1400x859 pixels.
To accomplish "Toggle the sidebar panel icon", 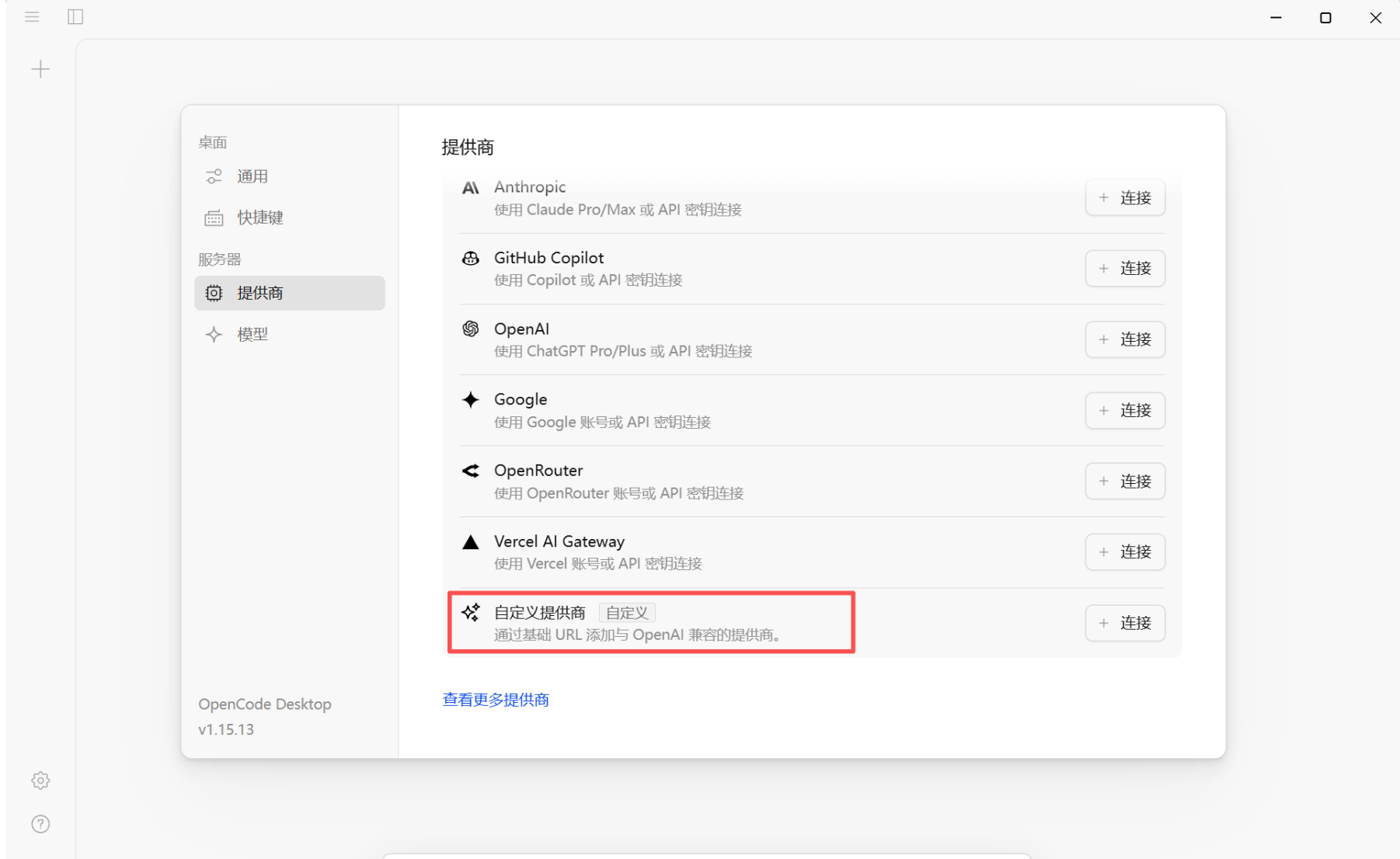I will [75, 17].
